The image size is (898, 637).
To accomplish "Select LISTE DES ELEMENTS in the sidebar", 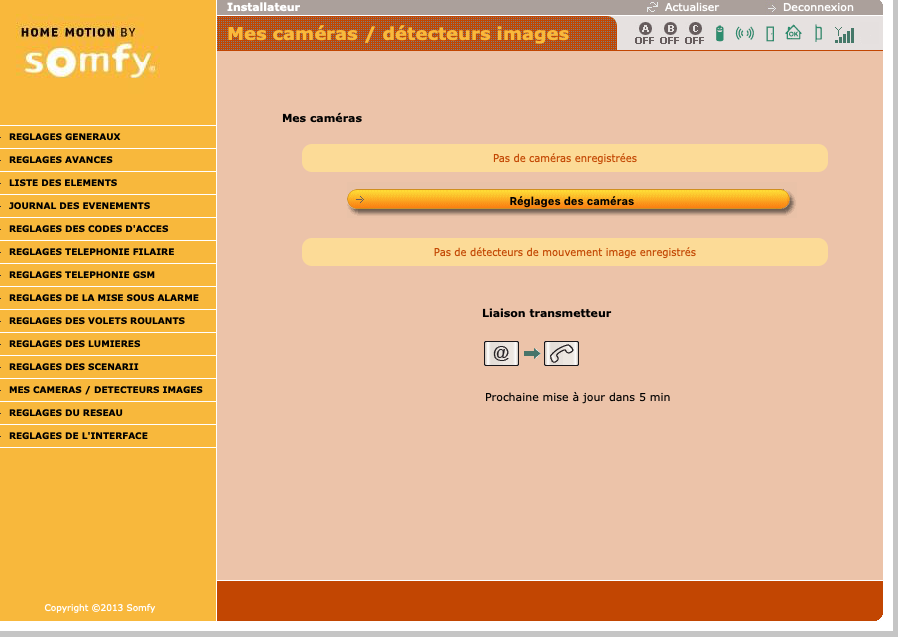I will [x=63, y=183].
